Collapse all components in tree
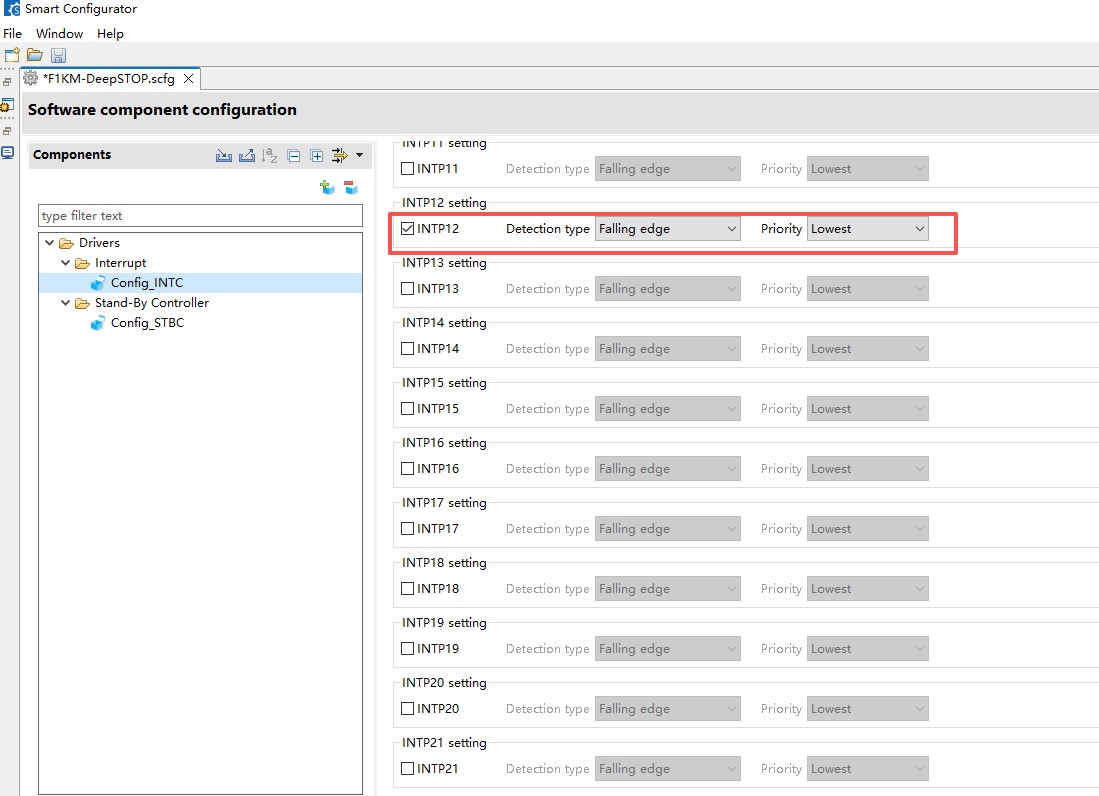1099x796 pixels. click(294, 155)
